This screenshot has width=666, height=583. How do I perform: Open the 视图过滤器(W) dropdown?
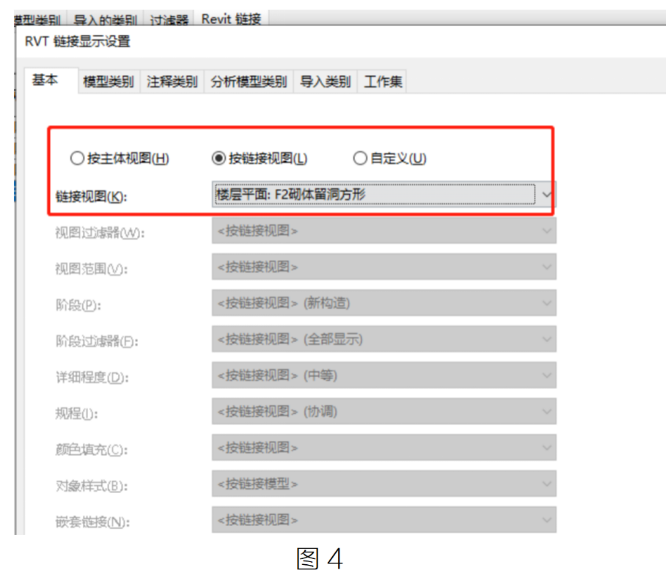[x=384, y=231]
